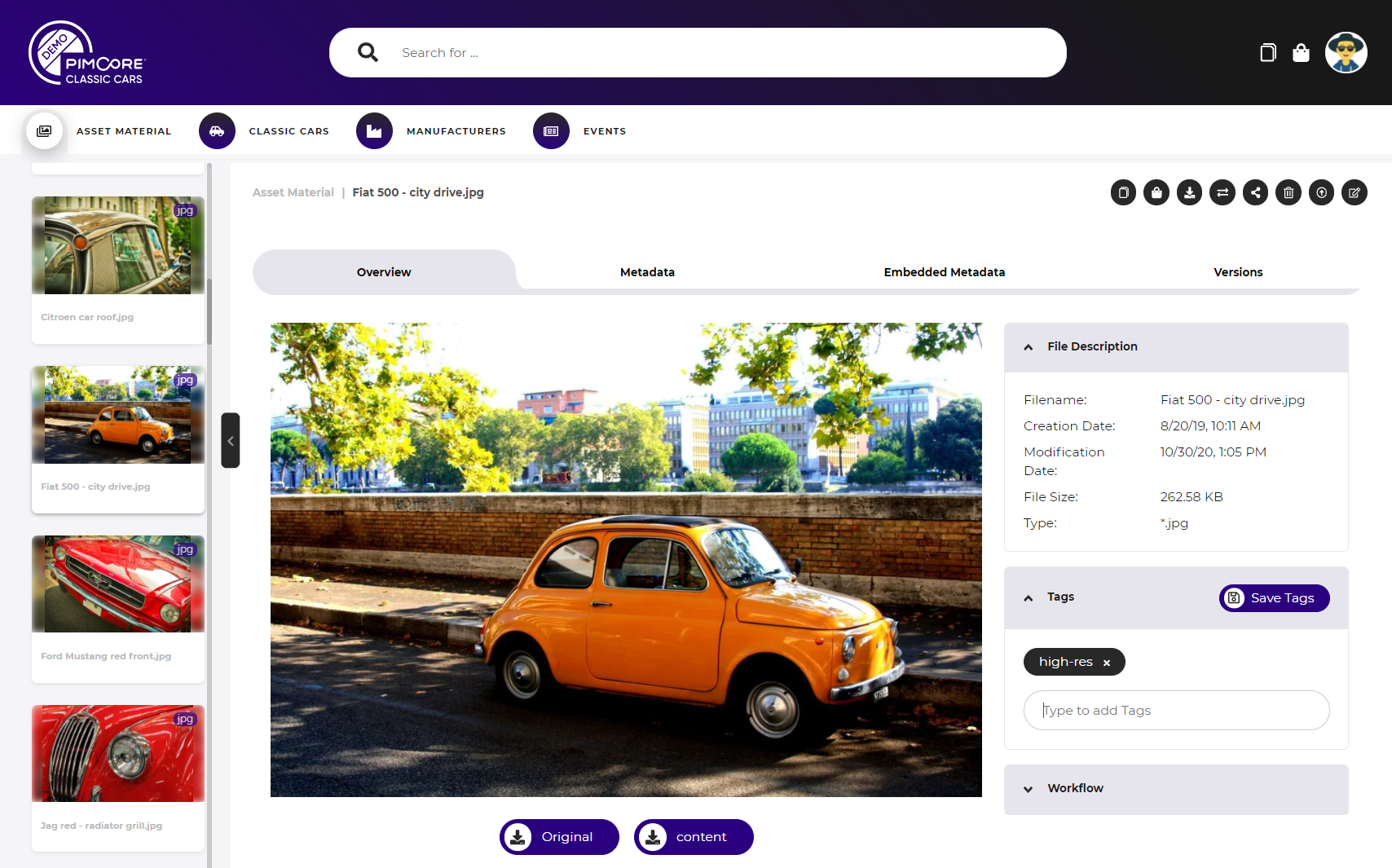Download the Original image file
Screen dimensions: 1392x868
[559, 837]
